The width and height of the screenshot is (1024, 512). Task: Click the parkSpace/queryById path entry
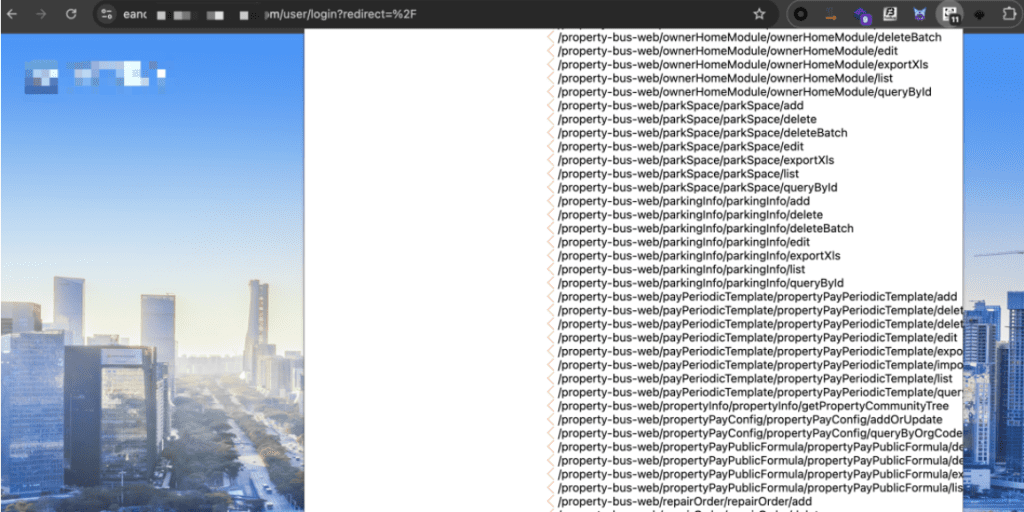pos(697,187)
